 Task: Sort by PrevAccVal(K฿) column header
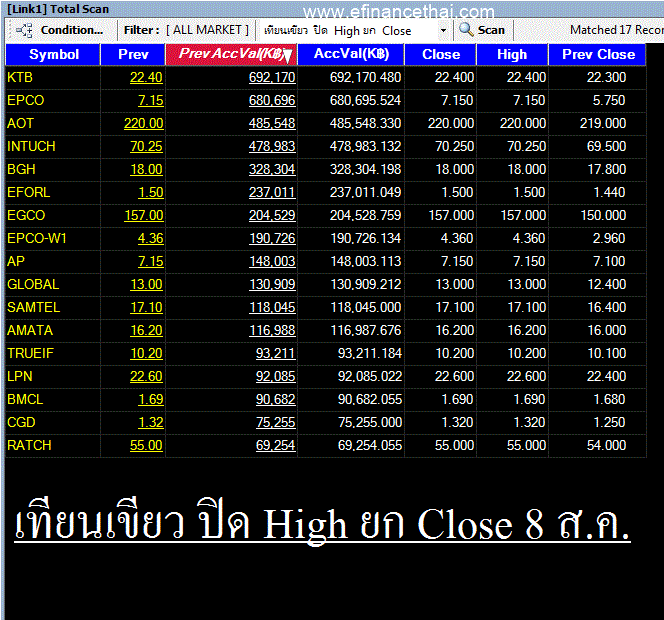tap(231, 54)
